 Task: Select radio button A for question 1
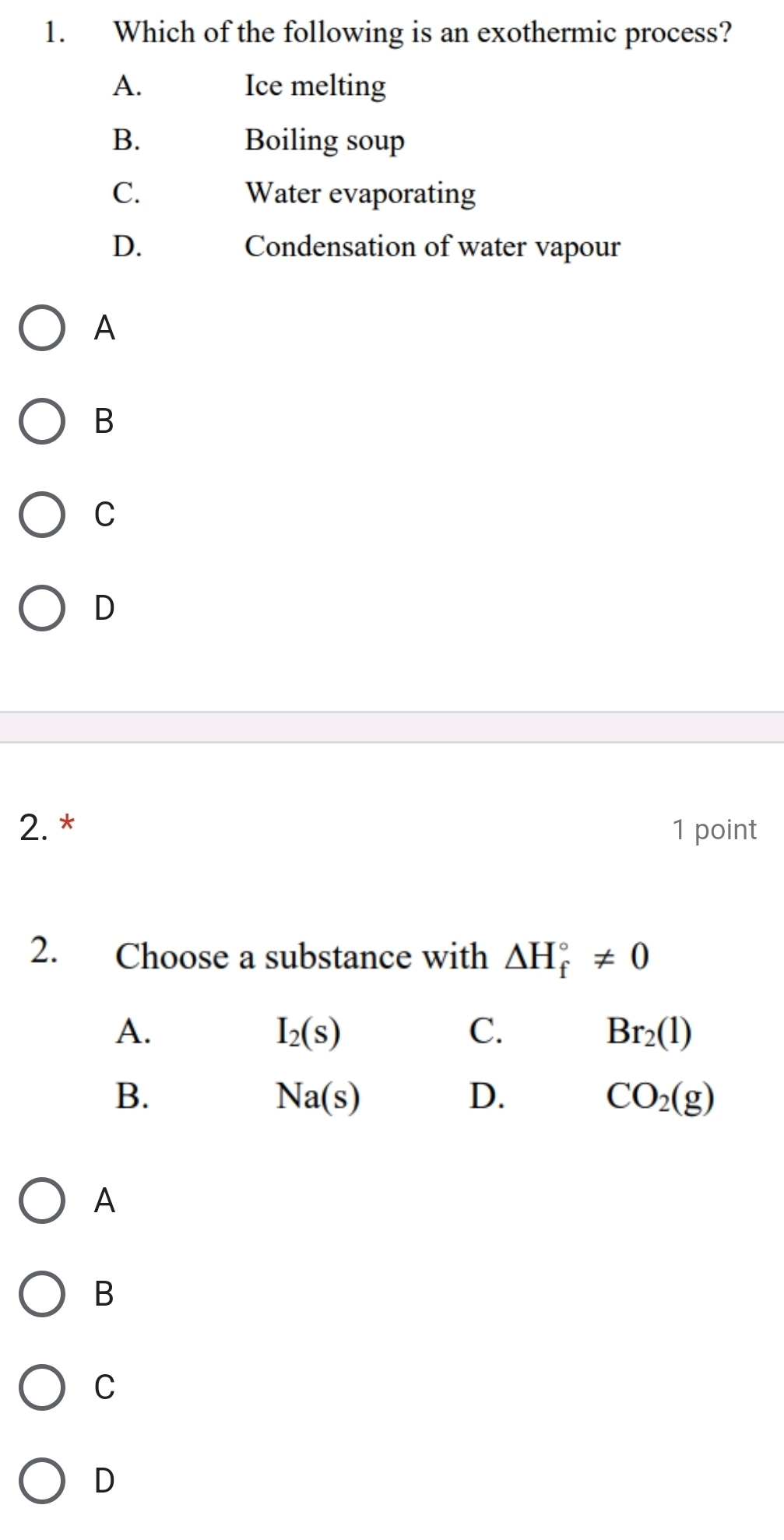(x=43, y=329)
